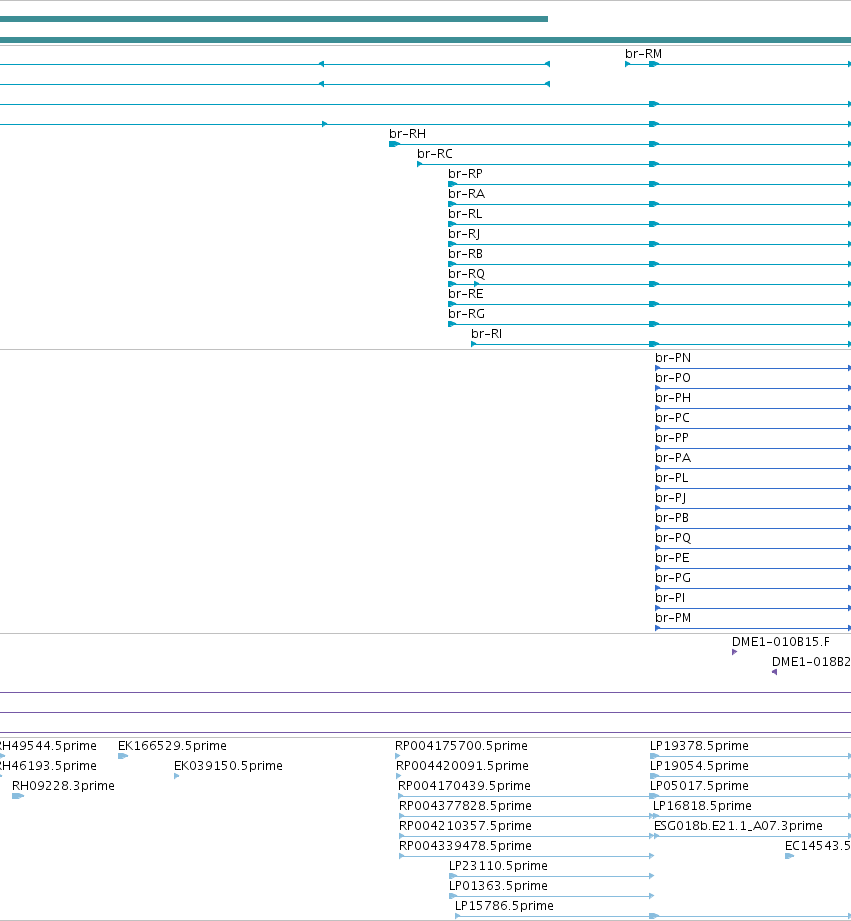The height and width of the screenshot is (921, 851).
Task: Click the br-PJ protein label
Action: pos(670,498)
